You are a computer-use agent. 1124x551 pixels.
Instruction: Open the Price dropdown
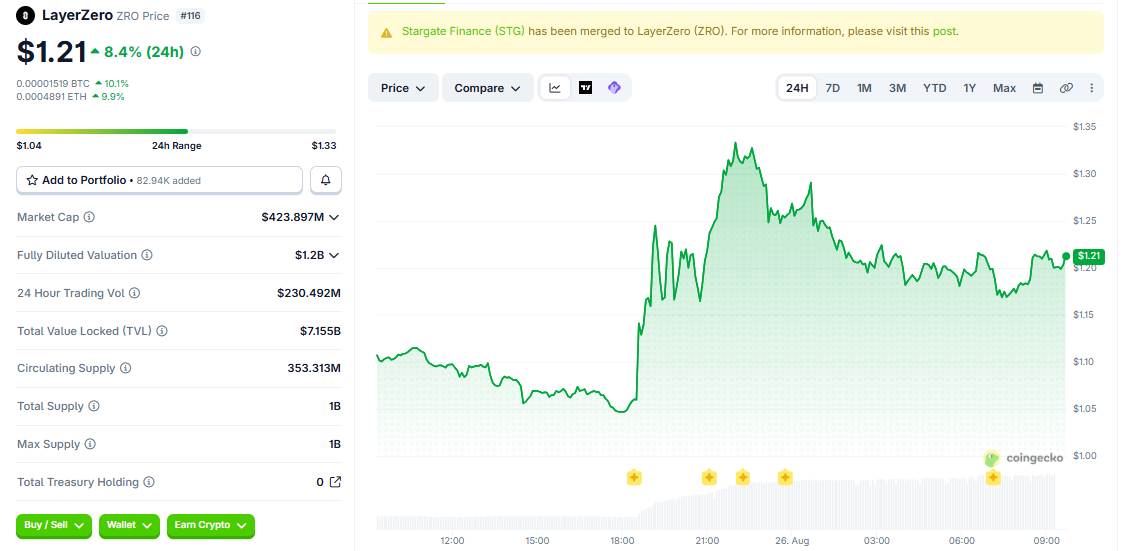pyautogui.click(x=403, y=88)
